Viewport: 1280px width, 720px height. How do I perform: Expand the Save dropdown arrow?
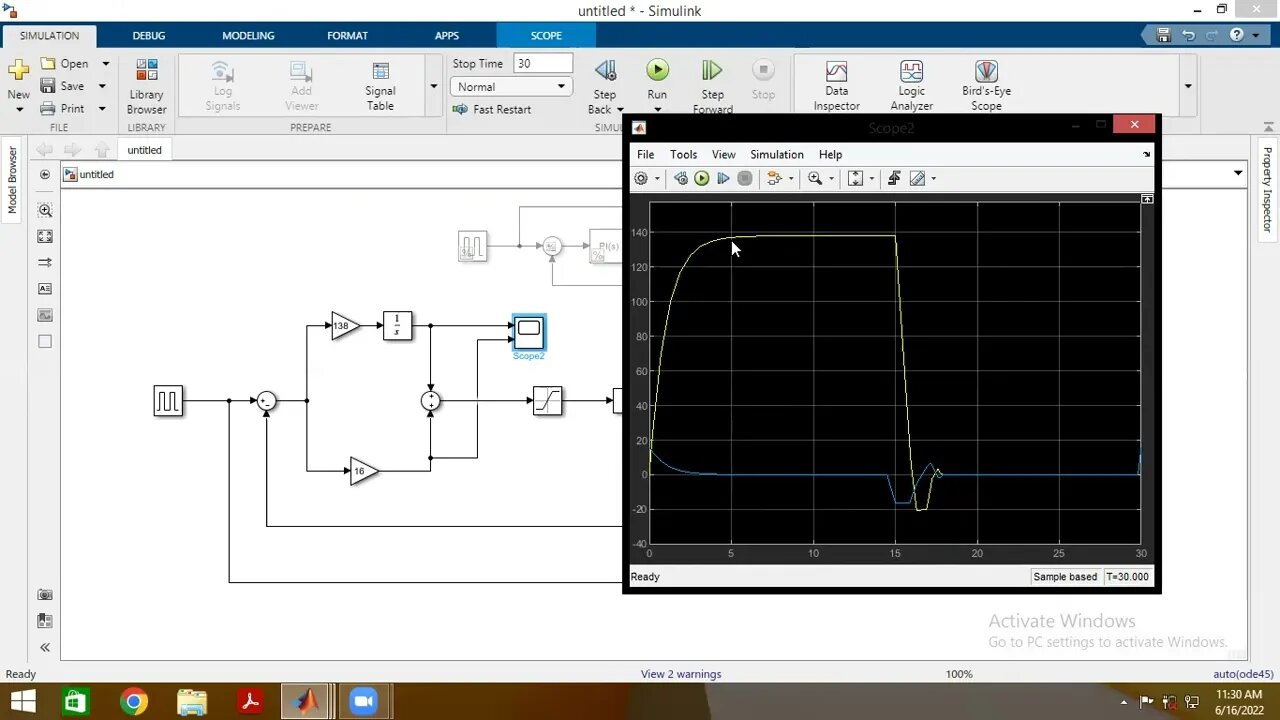pyautogui.click(x=102, y=86)
